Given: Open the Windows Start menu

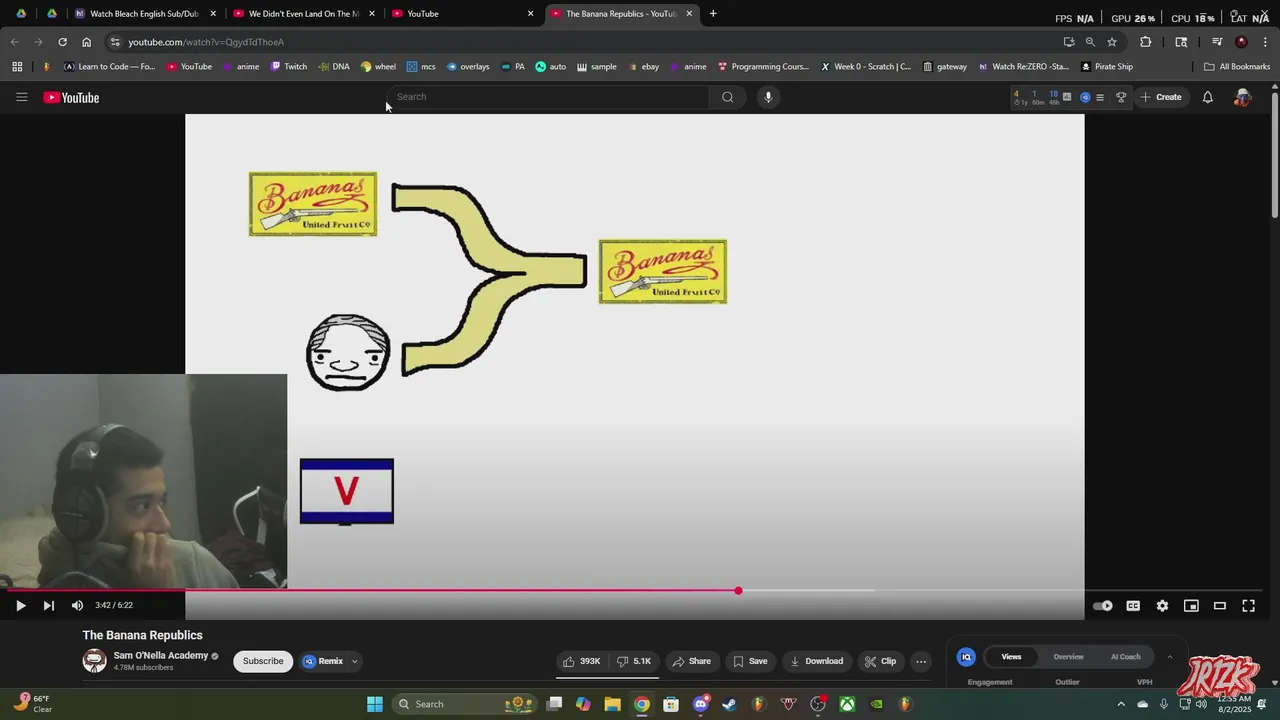Looking at the screenshot, I should 375,704.
